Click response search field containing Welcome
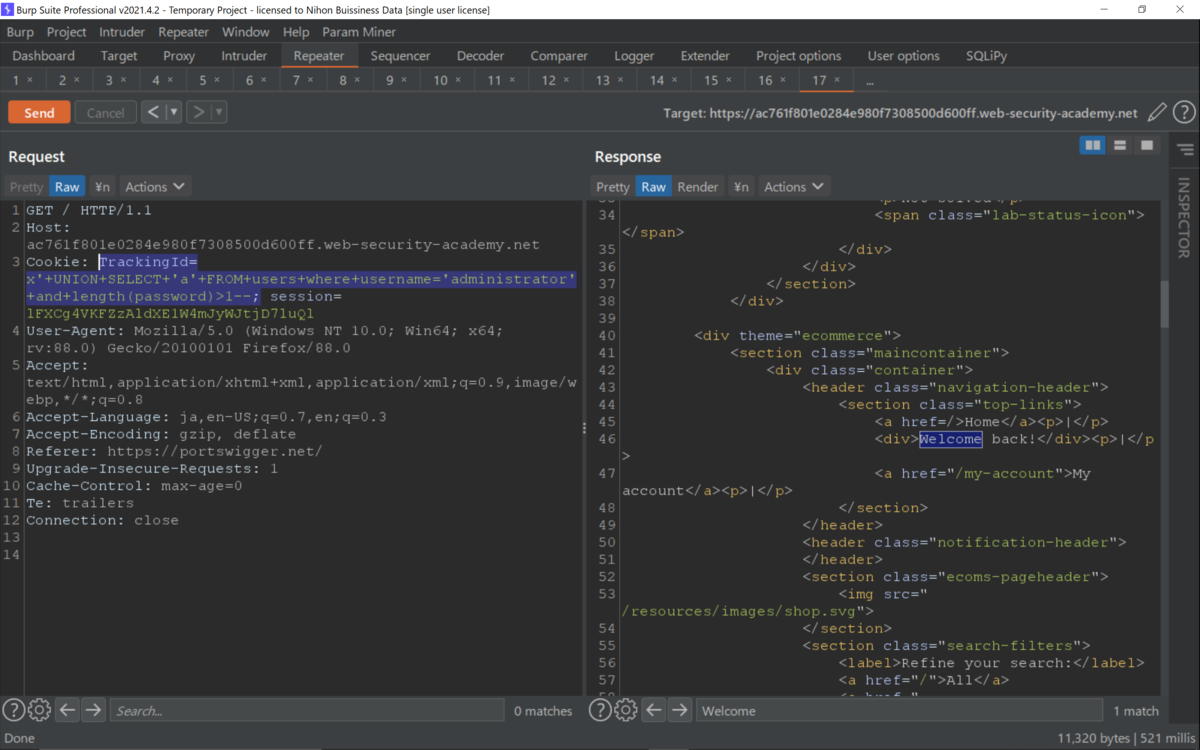 [x=899, y=711]
